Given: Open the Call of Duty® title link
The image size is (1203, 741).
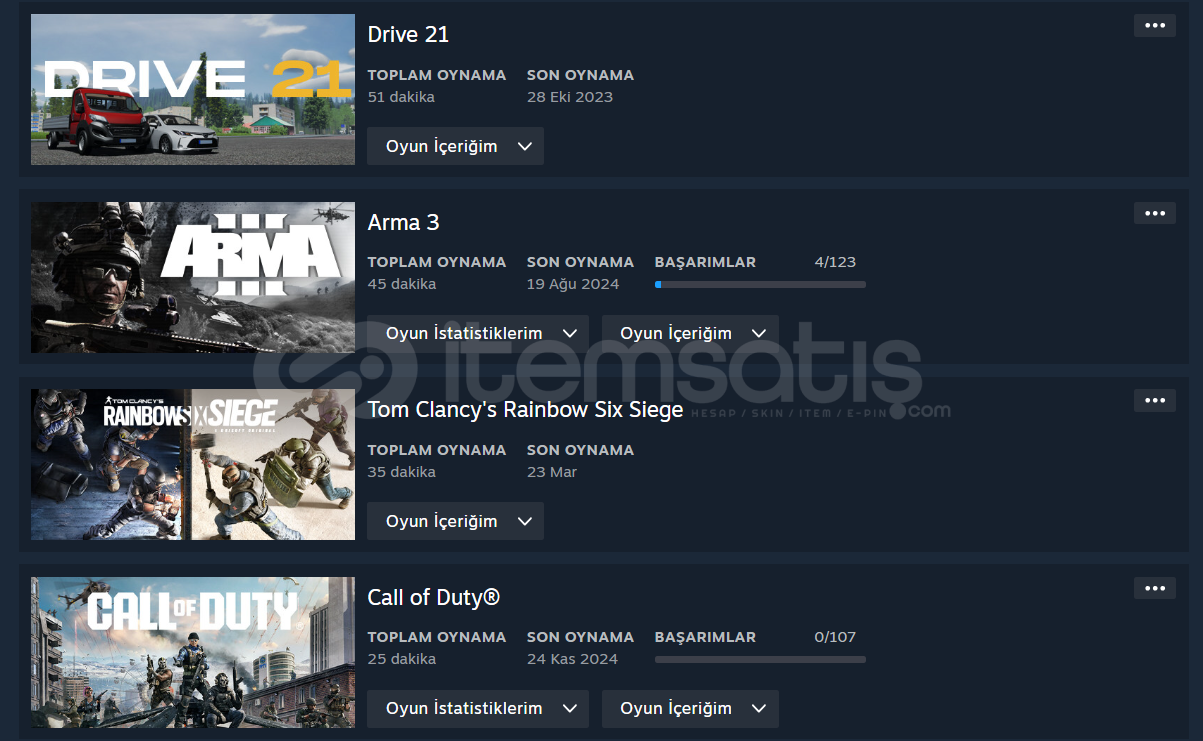Looking at the screenshot, I should [x=433, y=597].
